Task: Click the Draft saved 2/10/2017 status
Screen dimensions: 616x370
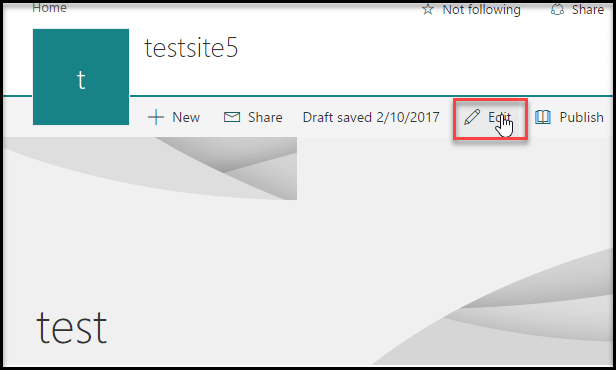Action: point(371,117)
